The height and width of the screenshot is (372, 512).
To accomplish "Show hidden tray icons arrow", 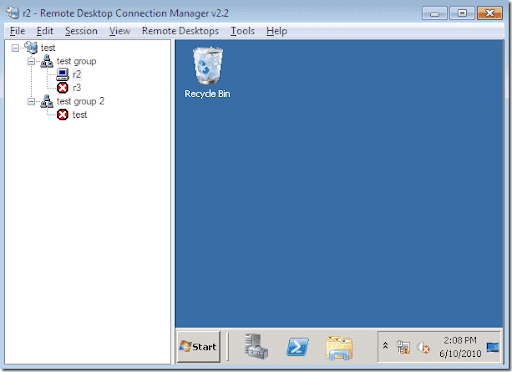I will [x=385, y=345].
